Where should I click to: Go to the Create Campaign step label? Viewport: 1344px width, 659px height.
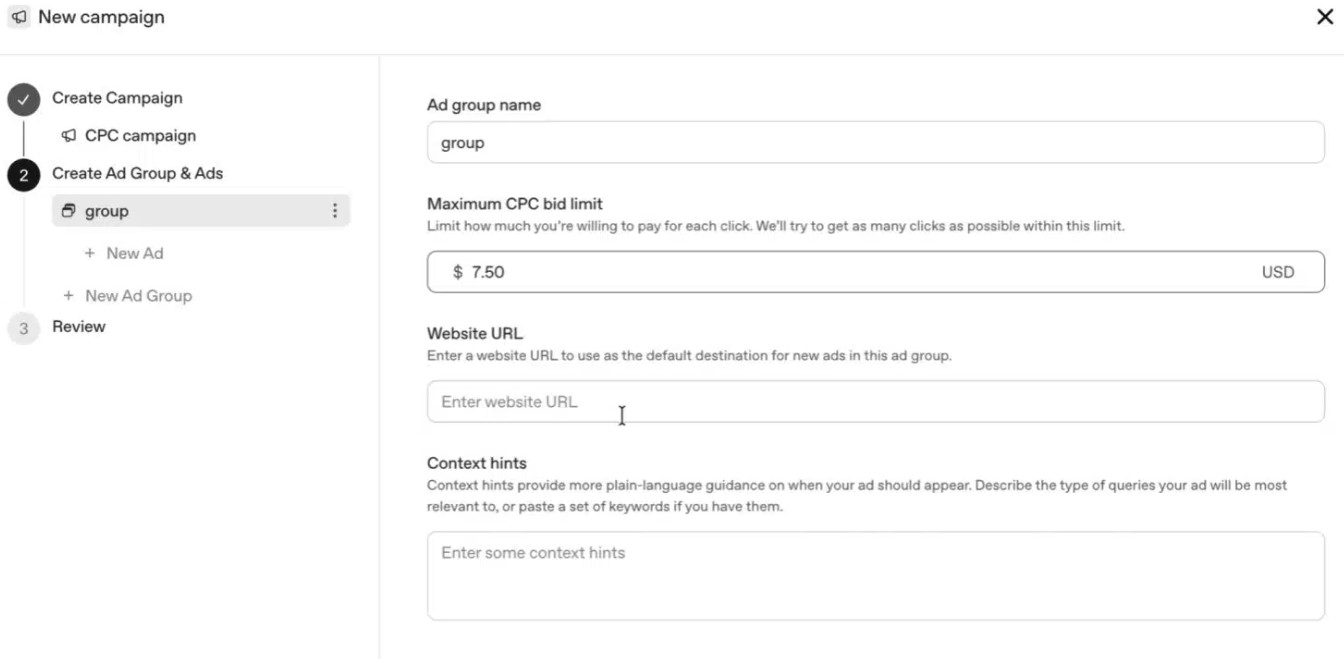point(117,98)
